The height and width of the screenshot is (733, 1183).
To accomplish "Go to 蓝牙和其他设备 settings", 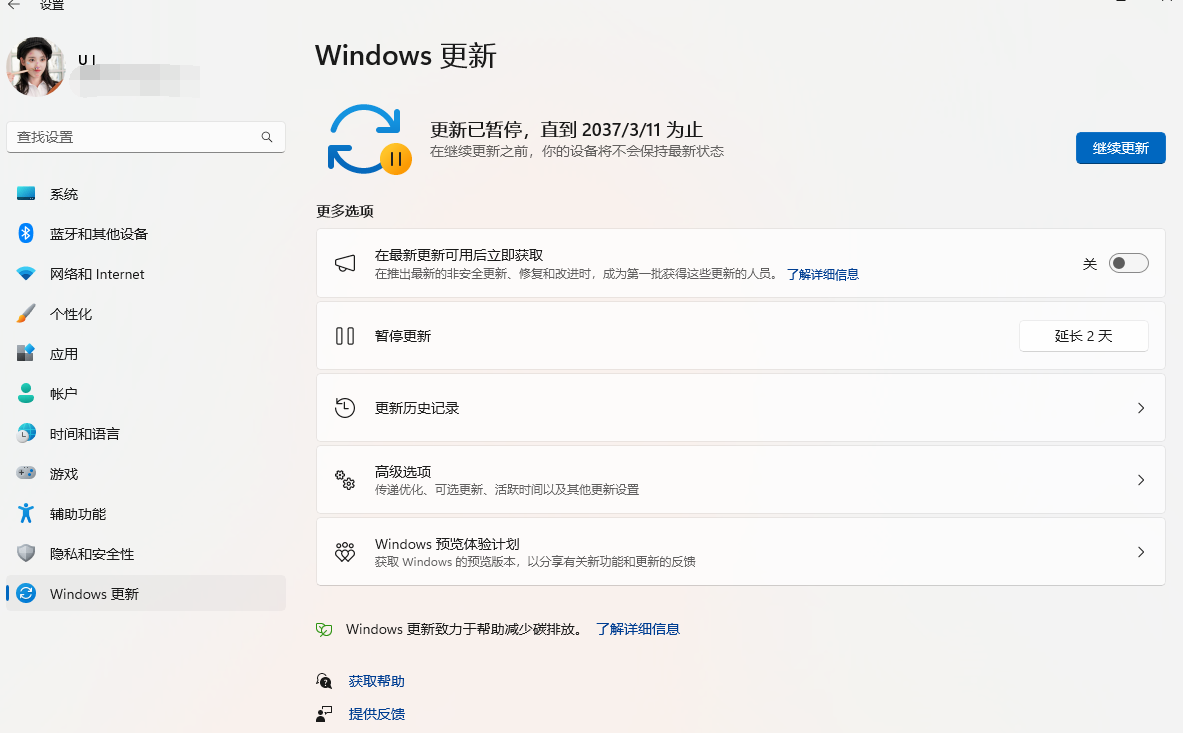I will [146, 234].
